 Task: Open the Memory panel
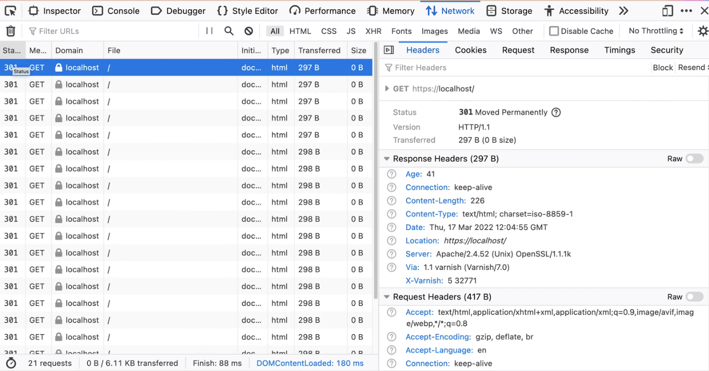pos(391,11)
